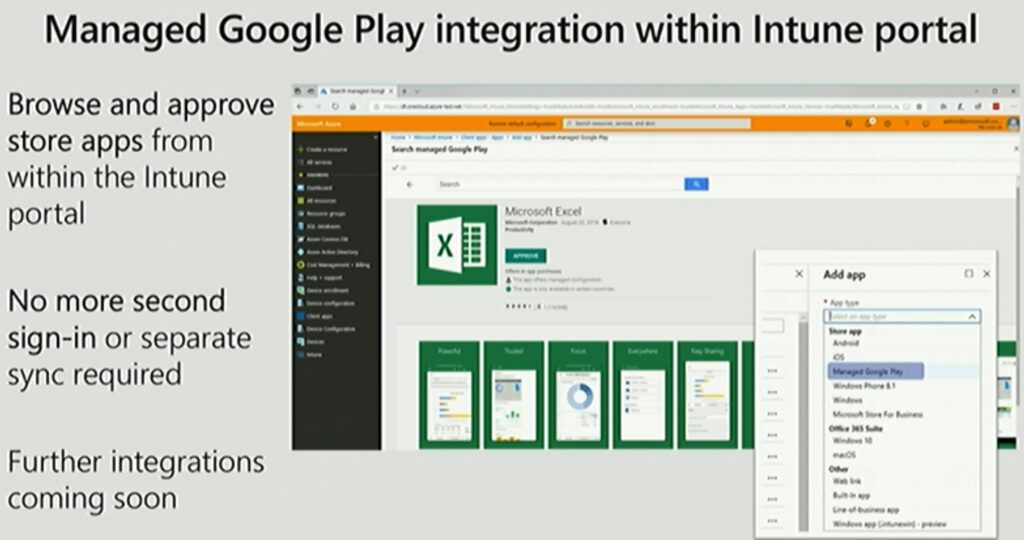This screenshot has width=1024, height=540.
Task: Select Windows 10 under Office 365 Suite
Action: click(x=852, y=441)
